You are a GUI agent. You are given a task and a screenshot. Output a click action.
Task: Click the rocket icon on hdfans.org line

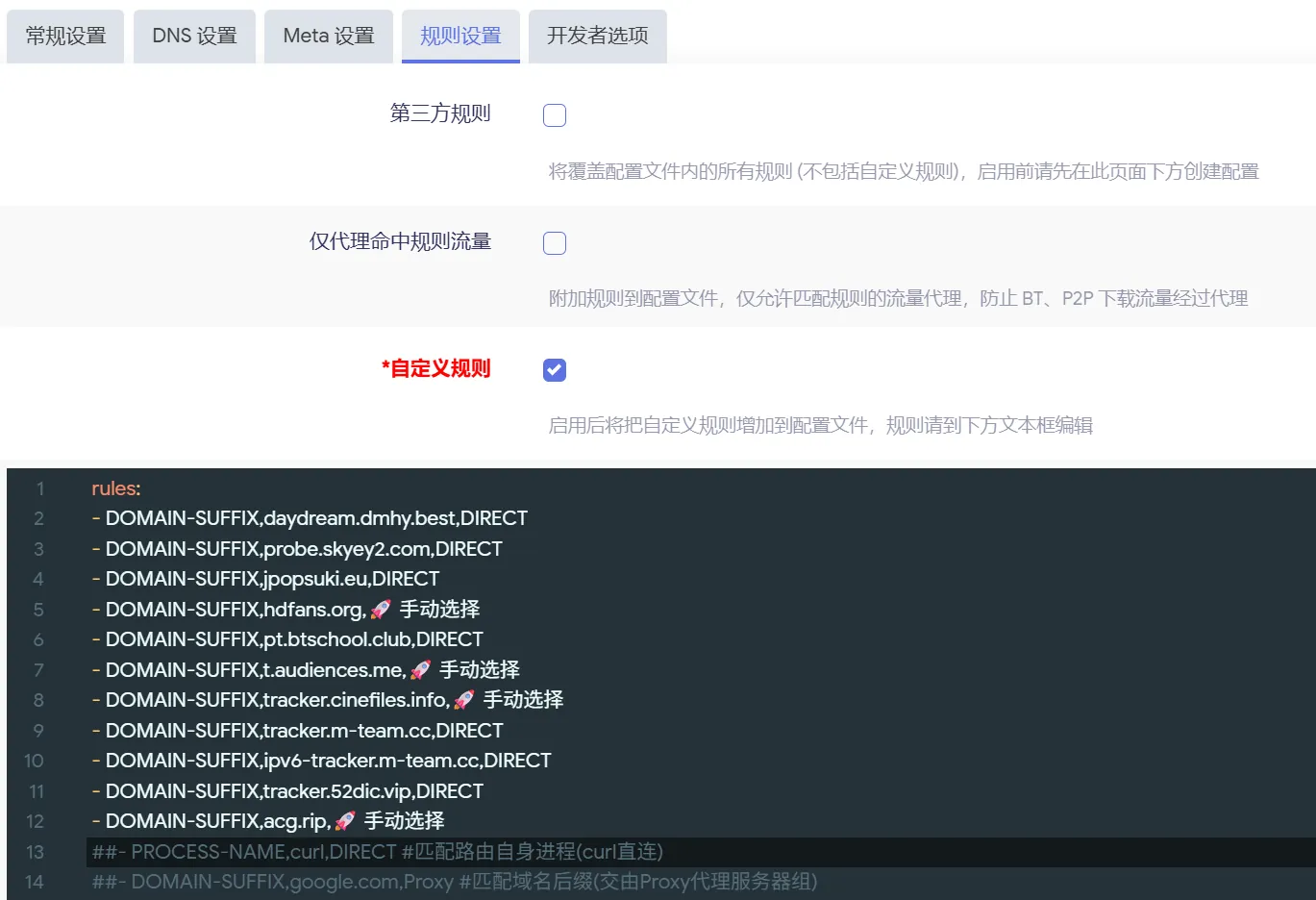coord(381,610)
